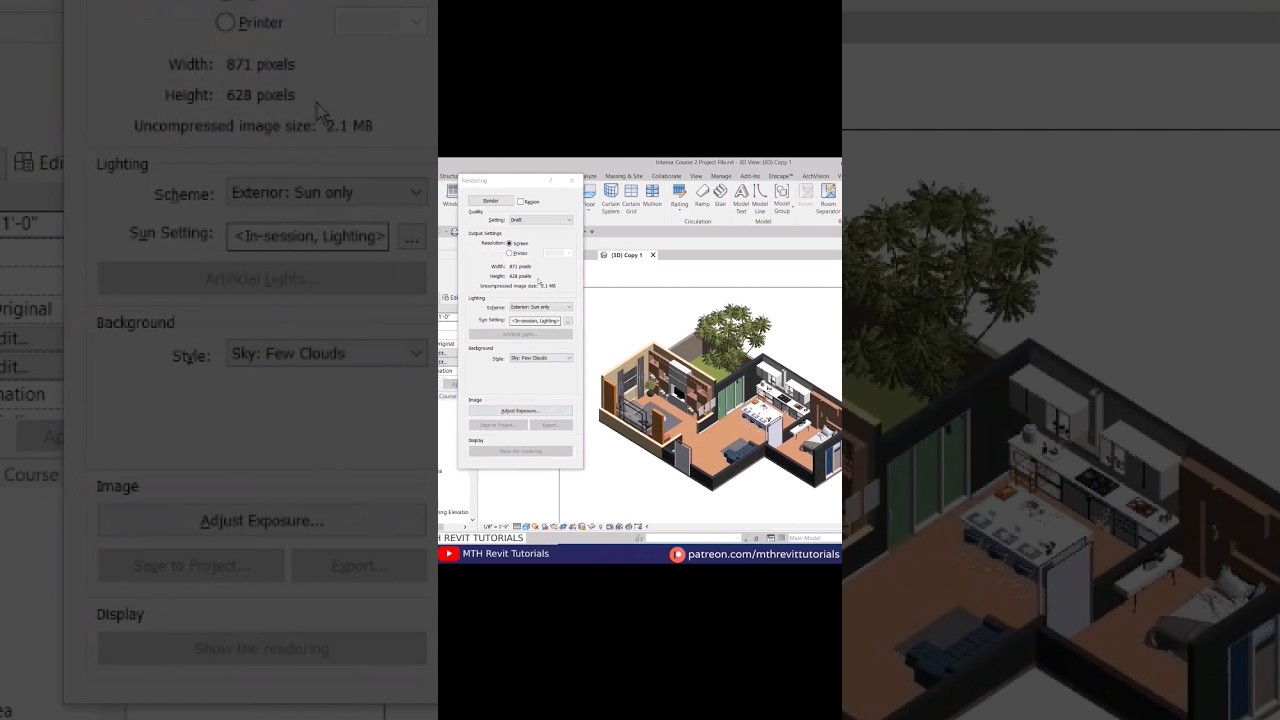Click Temporary Hide/Isolate glasses icon
1280x720 pixels.
[591, 527]
